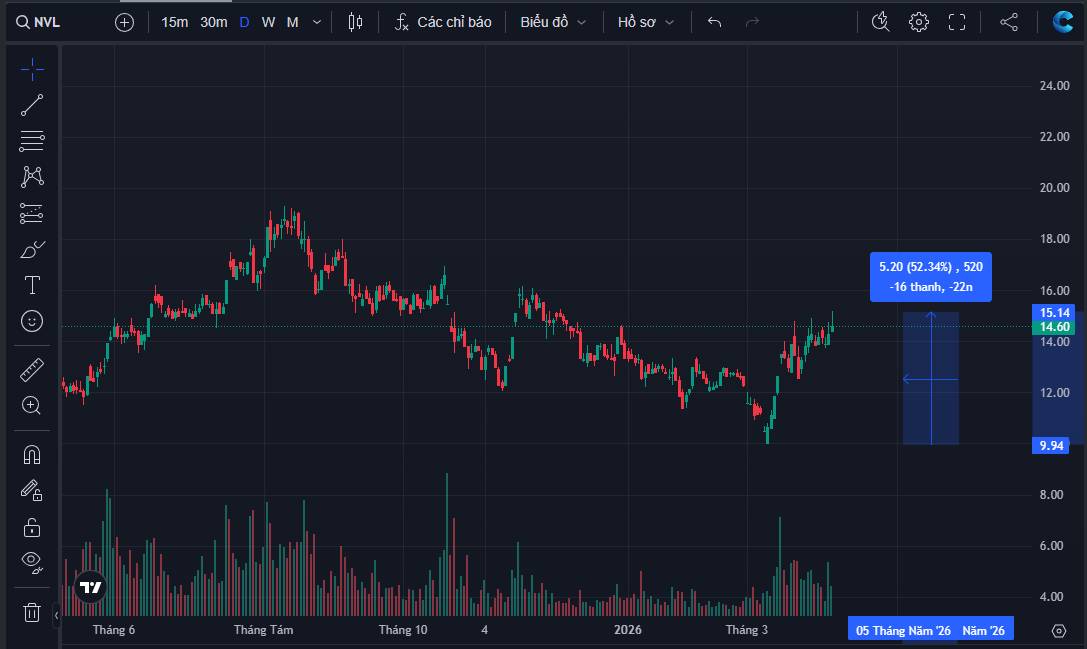Open chart settings gear icon

[918, 22]
